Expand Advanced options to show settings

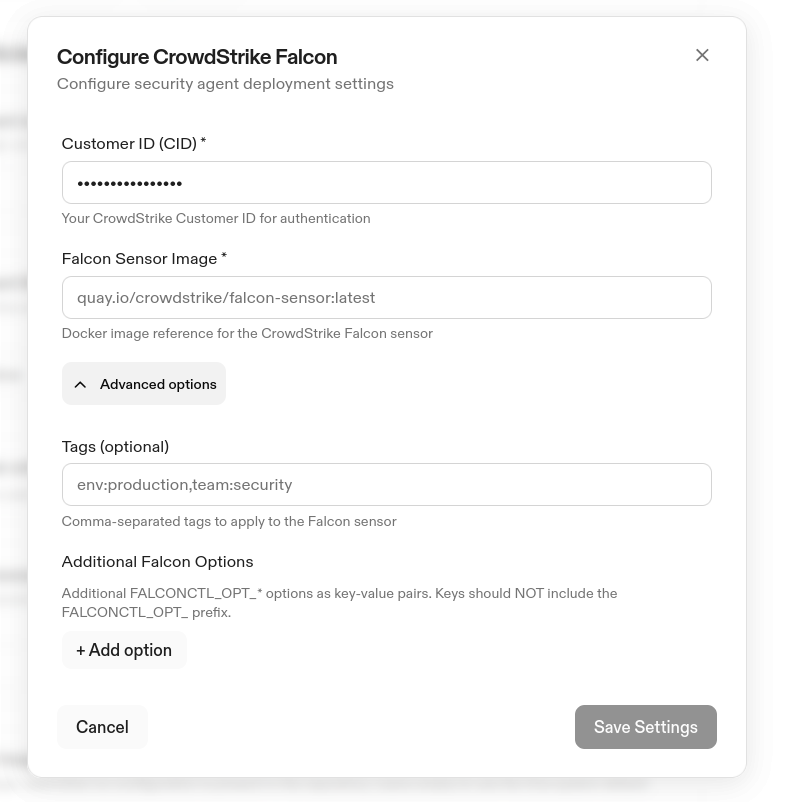point(143,384)
